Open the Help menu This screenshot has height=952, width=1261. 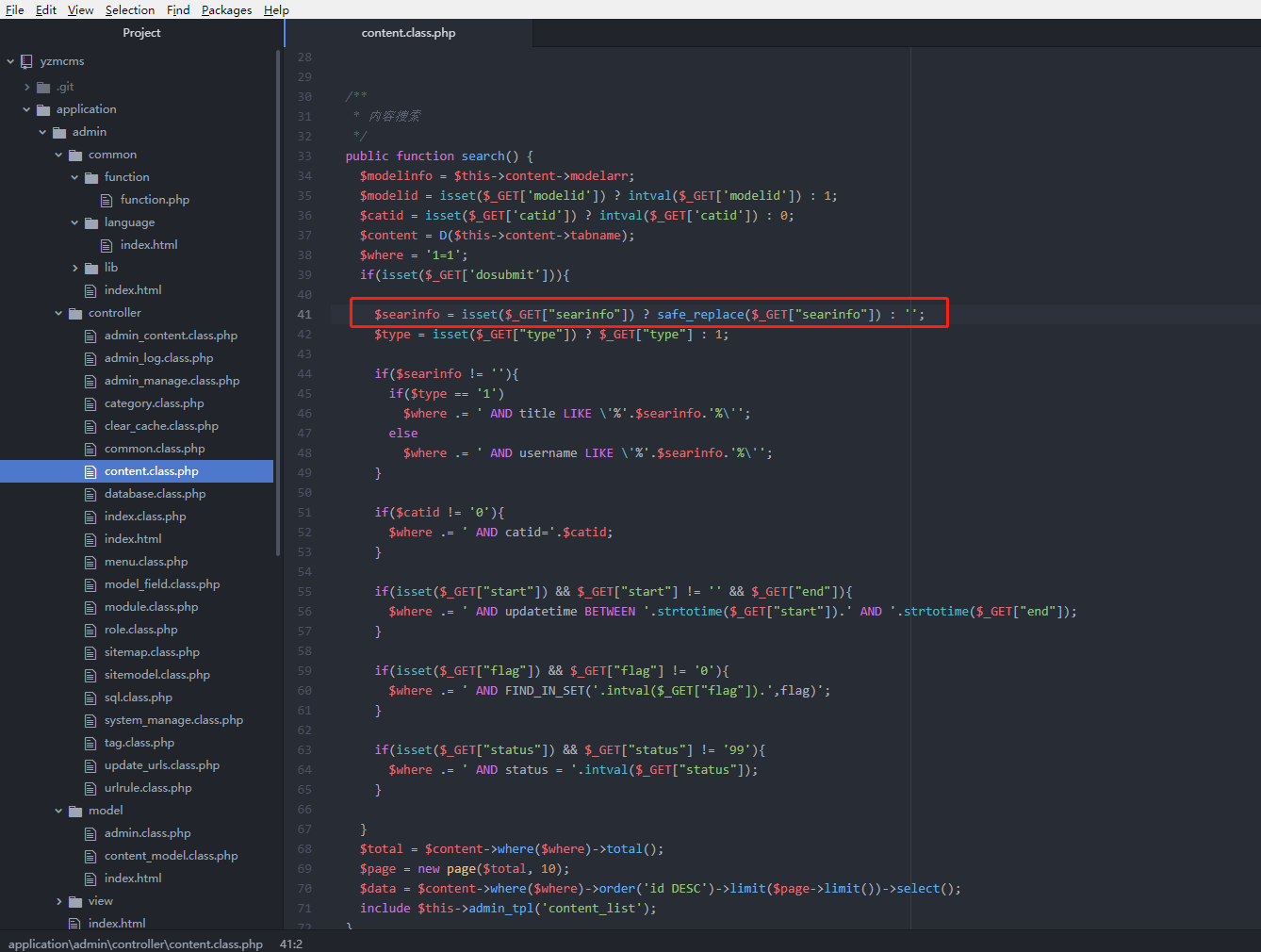click(x=276, y=9)
